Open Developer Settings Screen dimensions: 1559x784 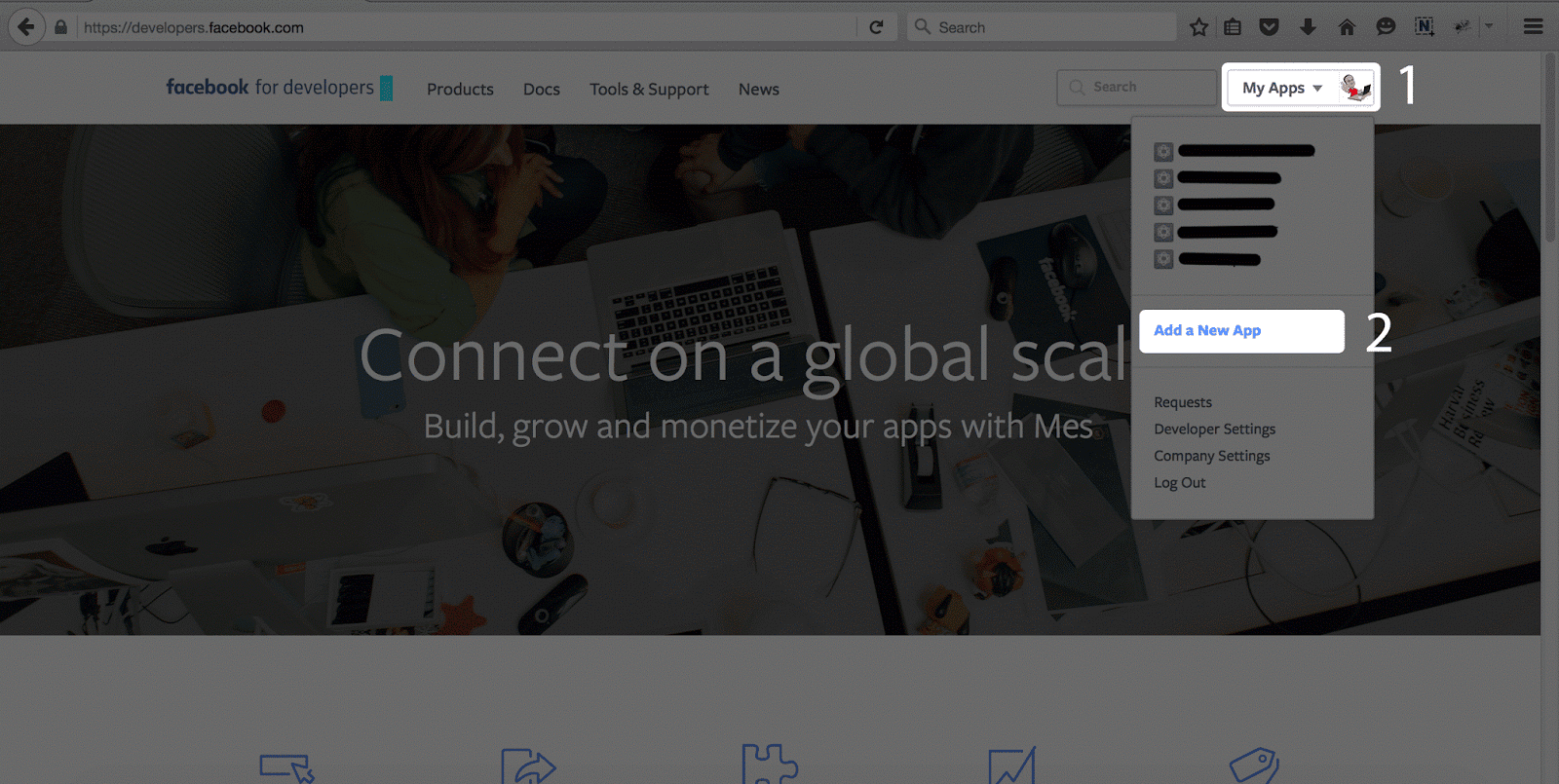click(x=1214, y=429)
